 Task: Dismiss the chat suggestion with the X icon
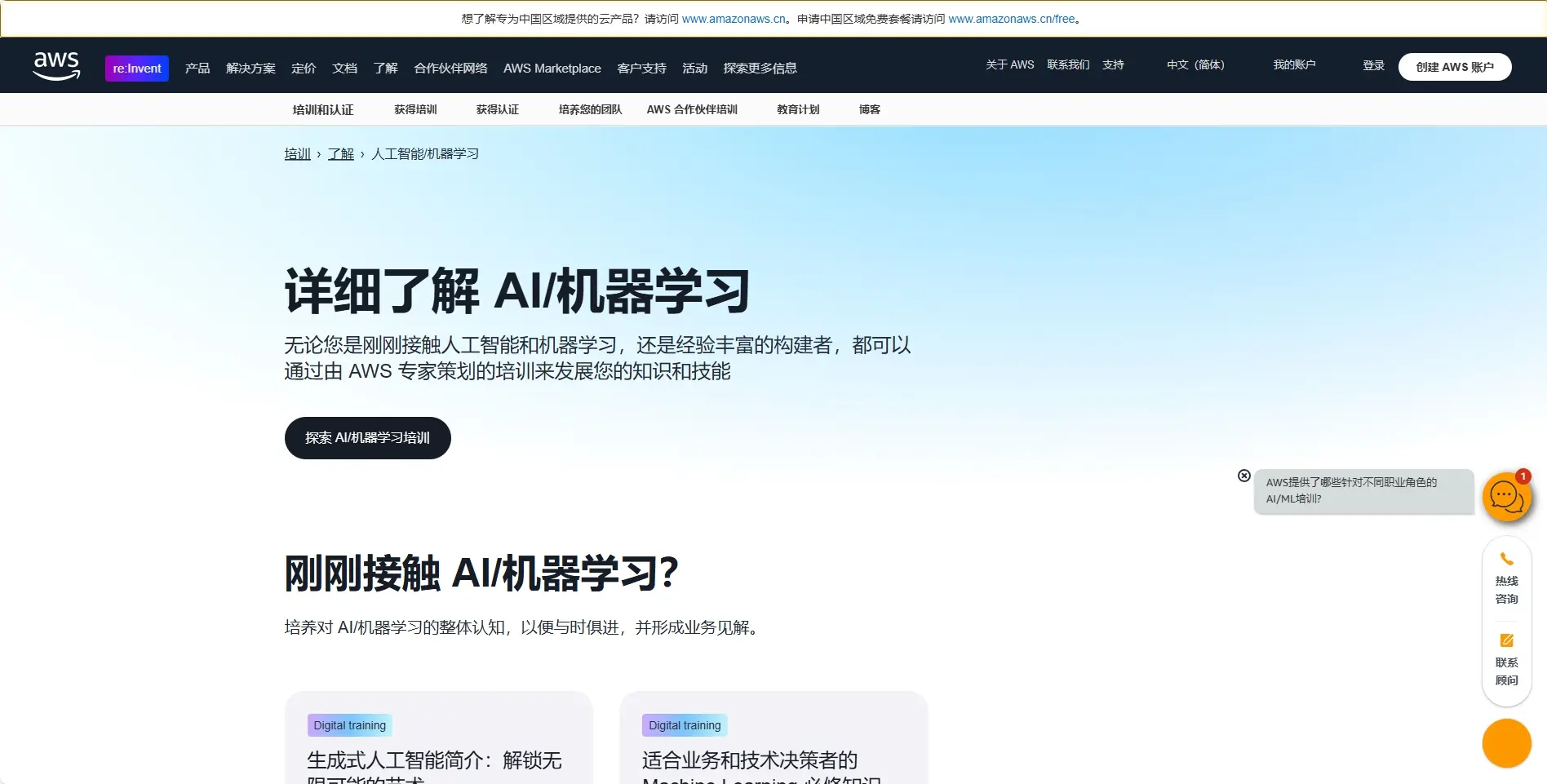coord(1243,476)
